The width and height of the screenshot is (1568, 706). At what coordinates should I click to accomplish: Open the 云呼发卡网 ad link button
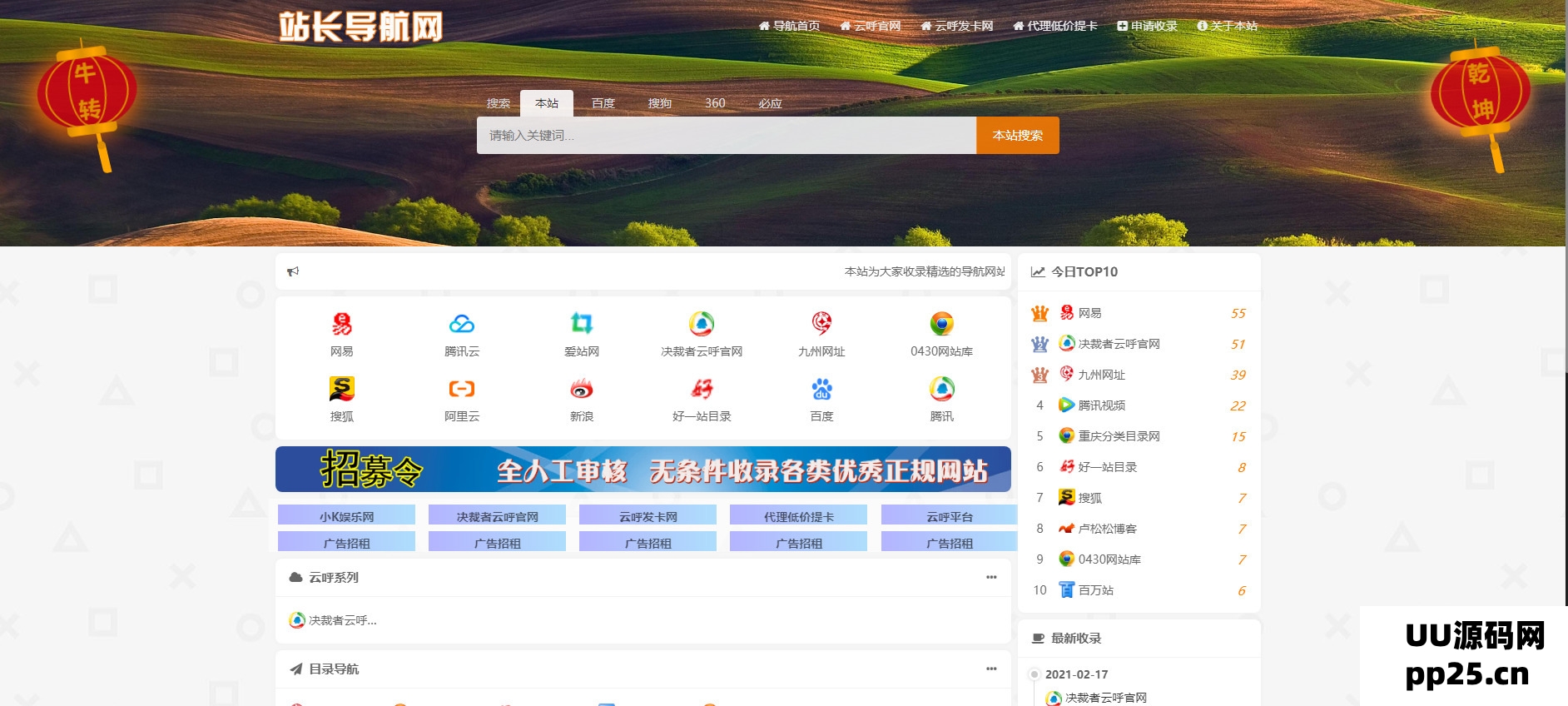coord(648,516)
